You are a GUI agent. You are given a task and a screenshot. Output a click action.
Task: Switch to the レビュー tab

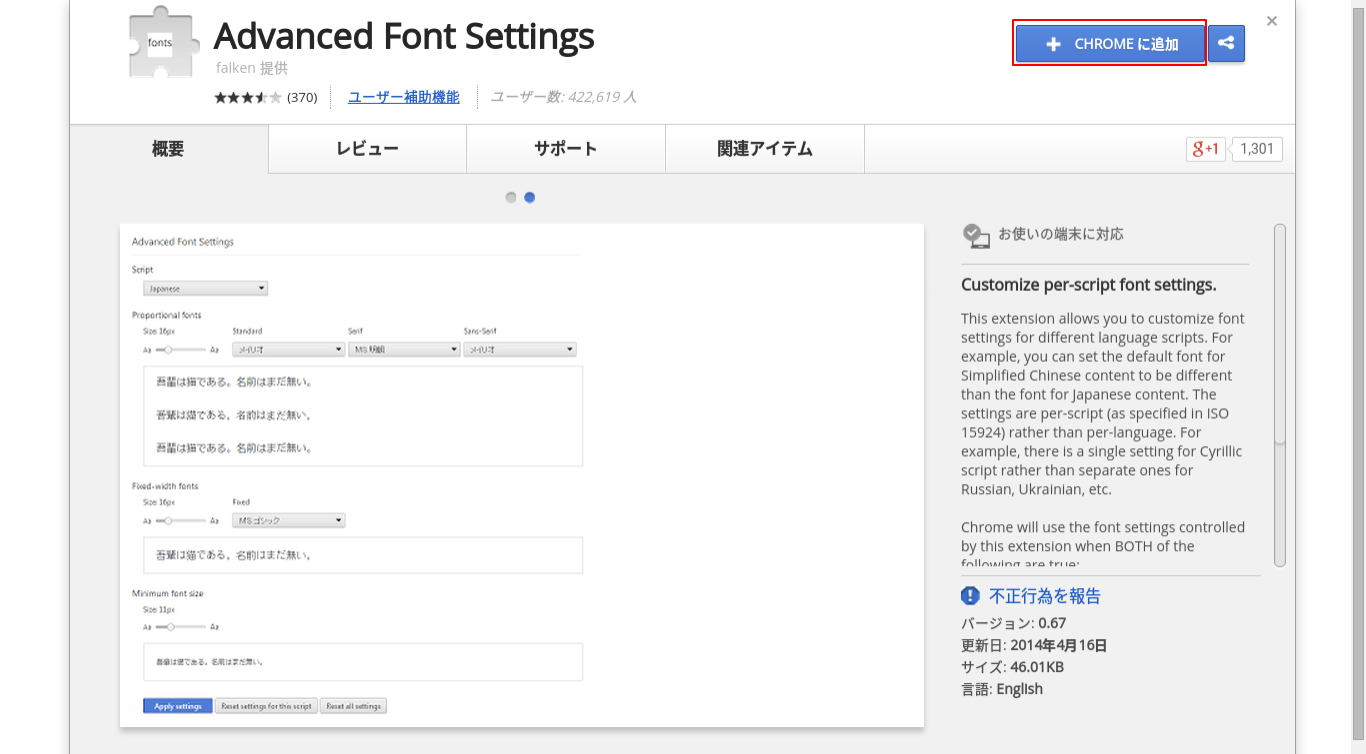click(367, 149)
